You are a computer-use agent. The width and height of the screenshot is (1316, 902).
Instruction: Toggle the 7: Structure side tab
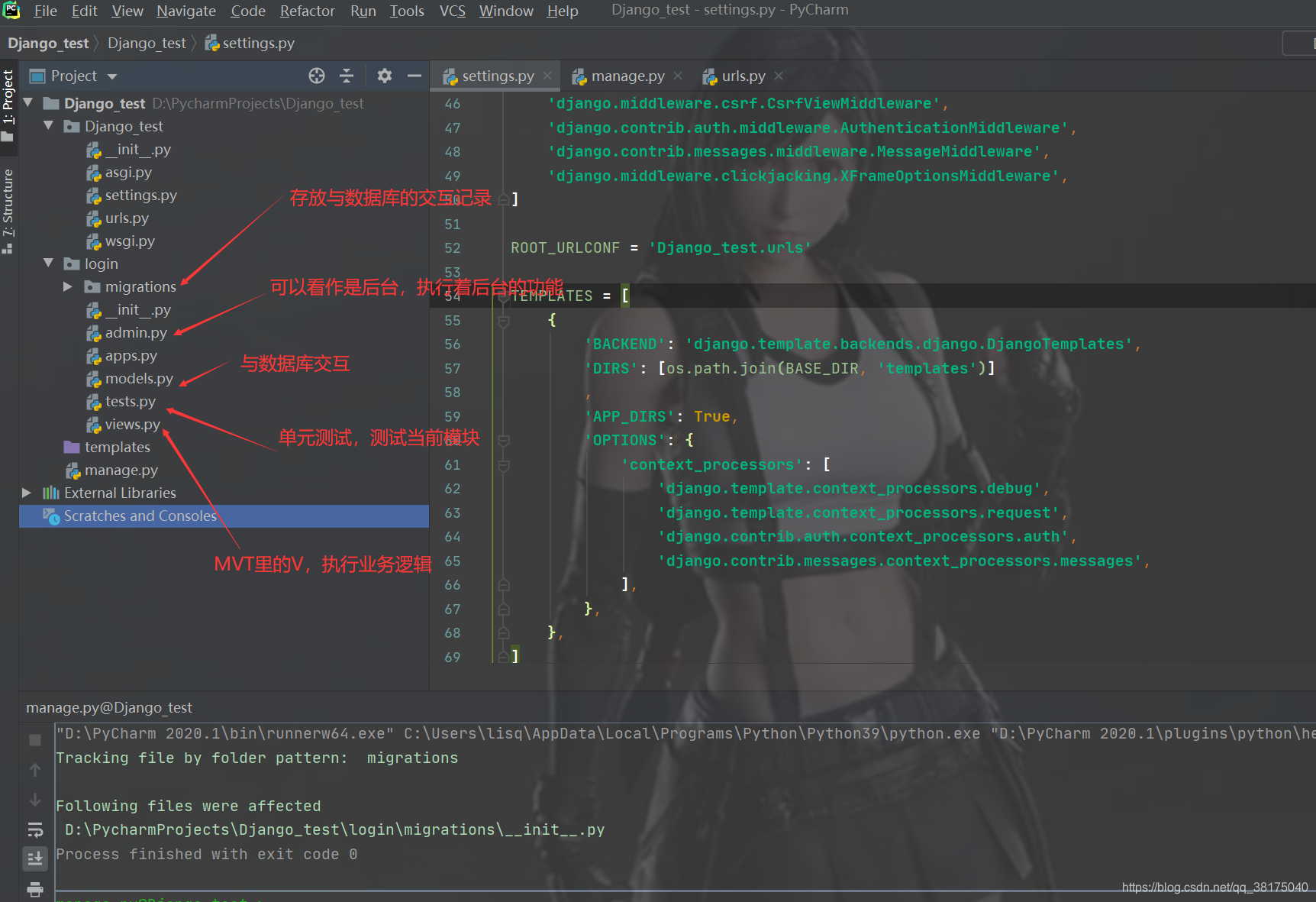click(x=8, y=211)
